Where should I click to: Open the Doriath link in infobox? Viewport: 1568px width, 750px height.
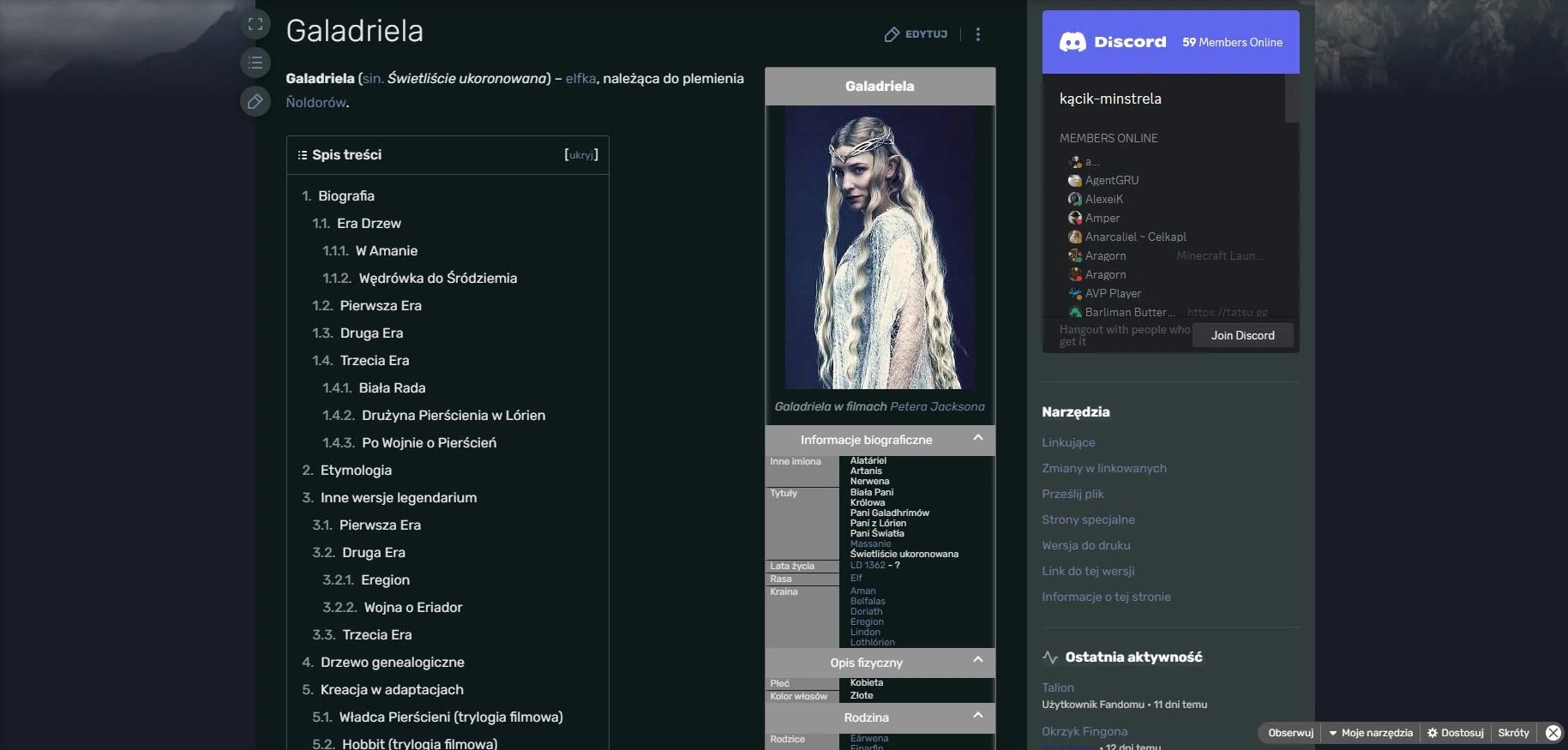866,612
